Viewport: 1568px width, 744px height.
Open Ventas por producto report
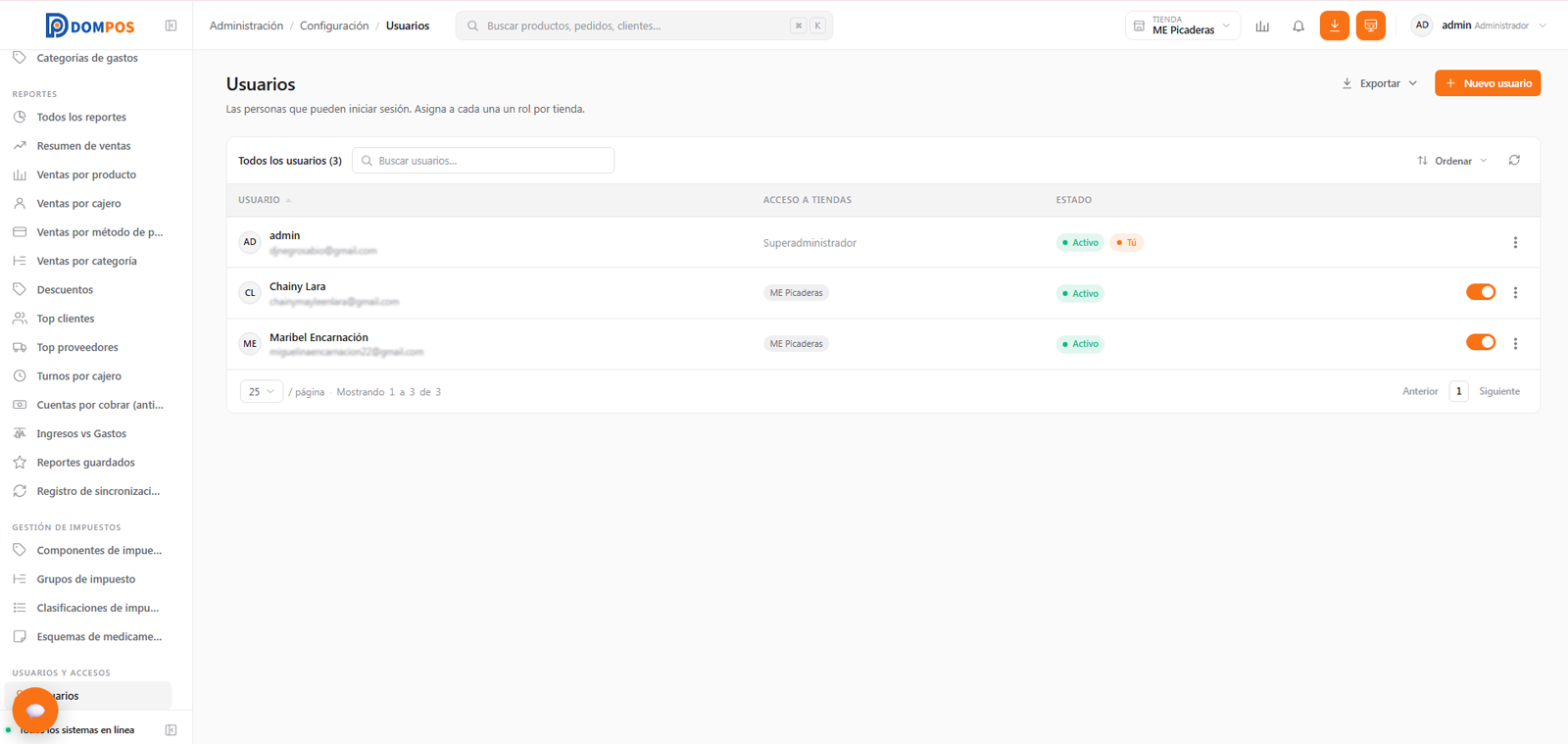(x=86, y=174)
